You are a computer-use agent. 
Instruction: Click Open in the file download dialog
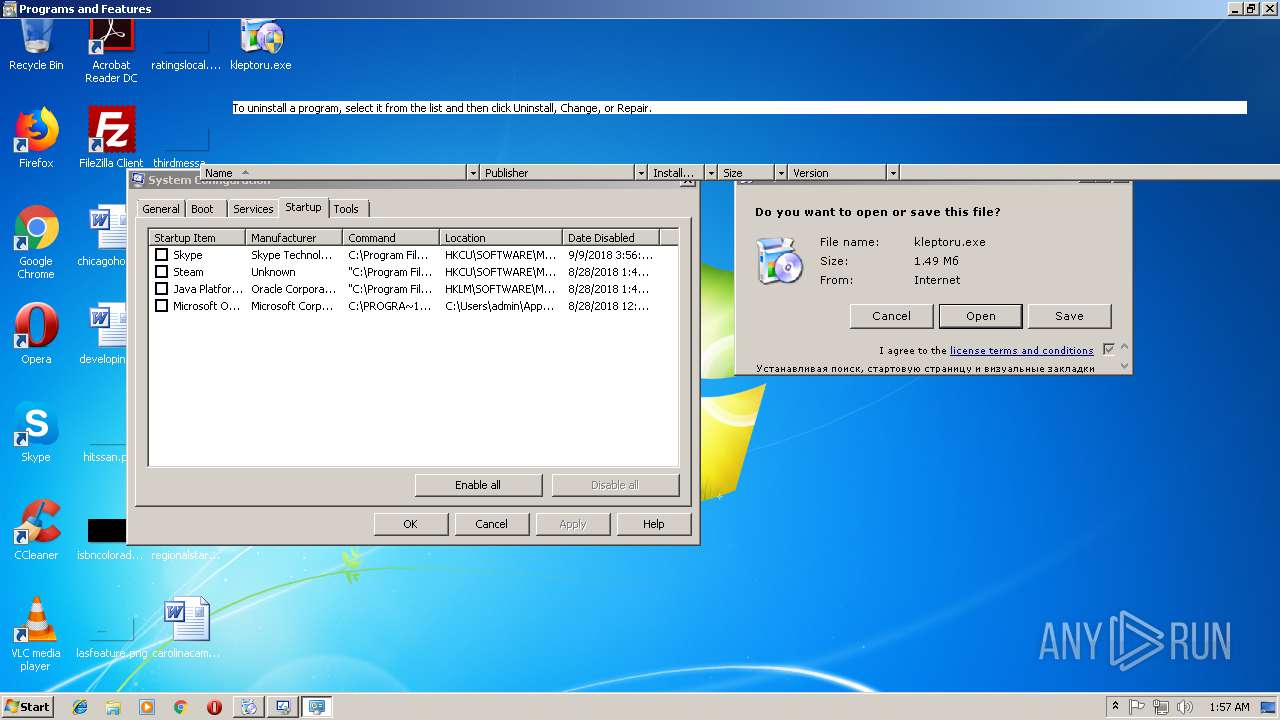point(980,316)
